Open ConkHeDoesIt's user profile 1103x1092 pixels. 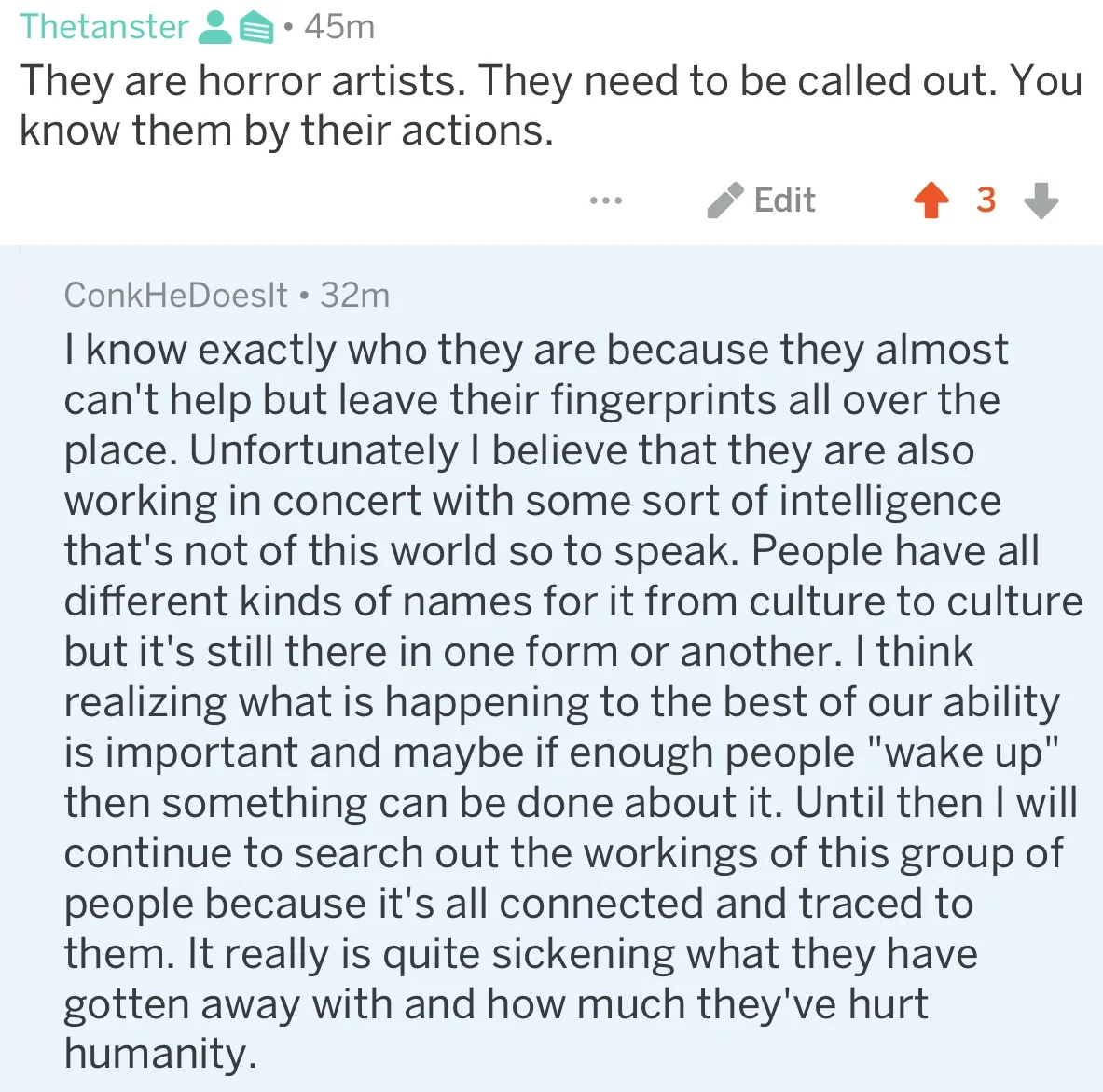tap(176, 295)
